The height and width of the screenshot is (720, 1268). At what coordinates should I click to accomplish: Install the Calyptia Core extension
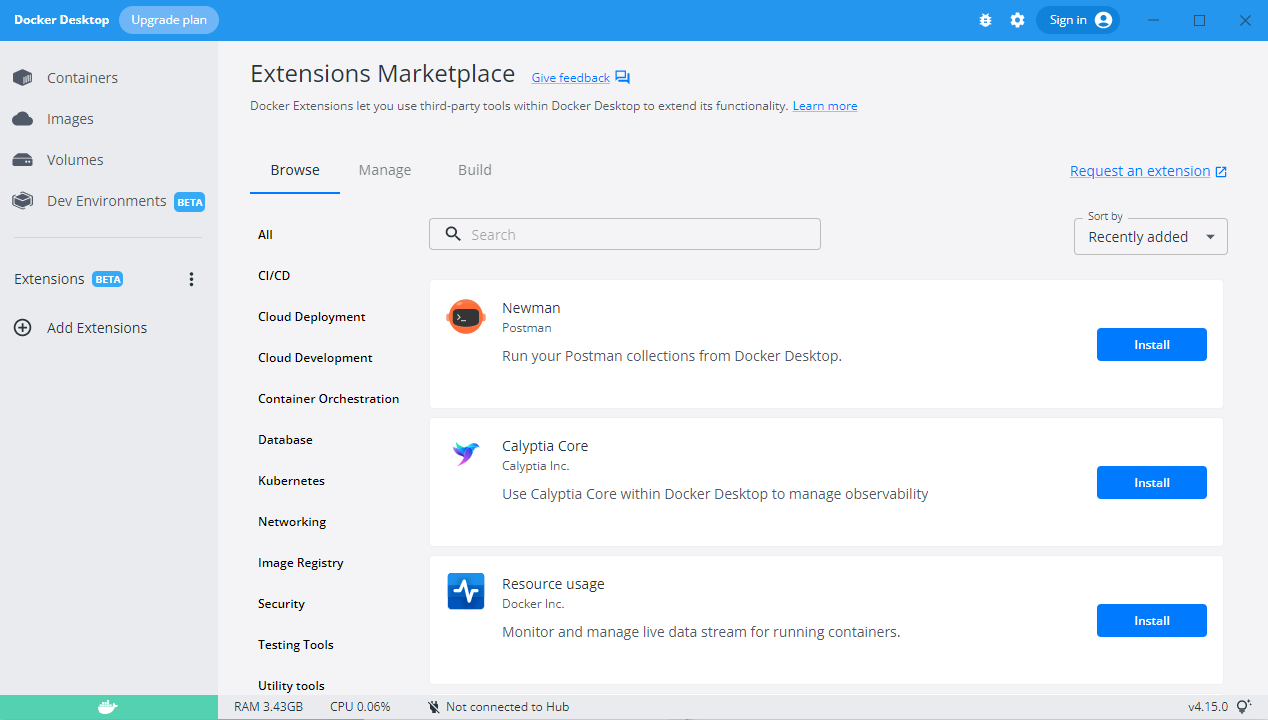[x=1151, y=483]
